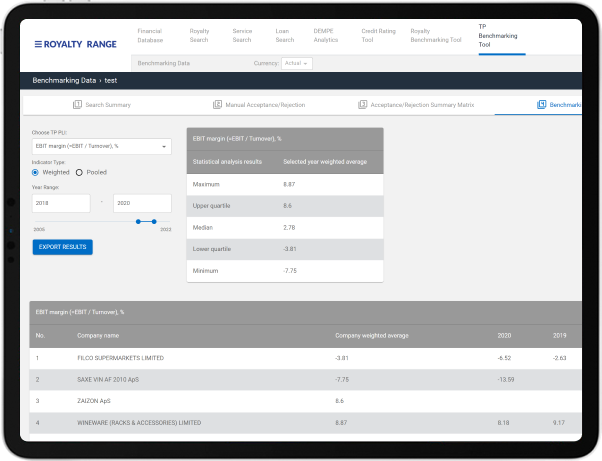Click the year range start field 2018
The height and width of the screenshot is (461, 602).
tap(60, 201)
